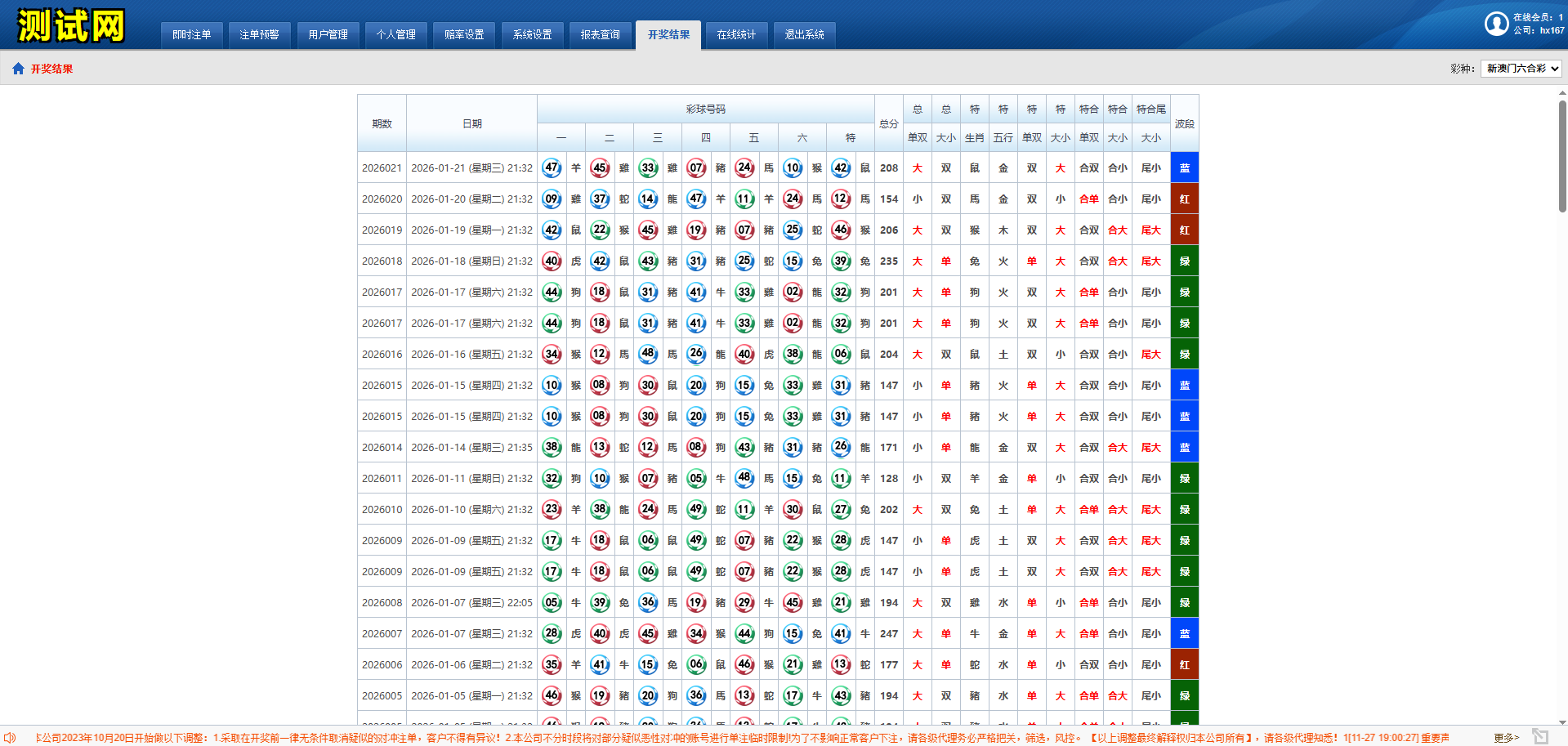The width and height of the screenshot is (1568, 746).
Task: Click 退出系统 to log out
Action: 804,34
